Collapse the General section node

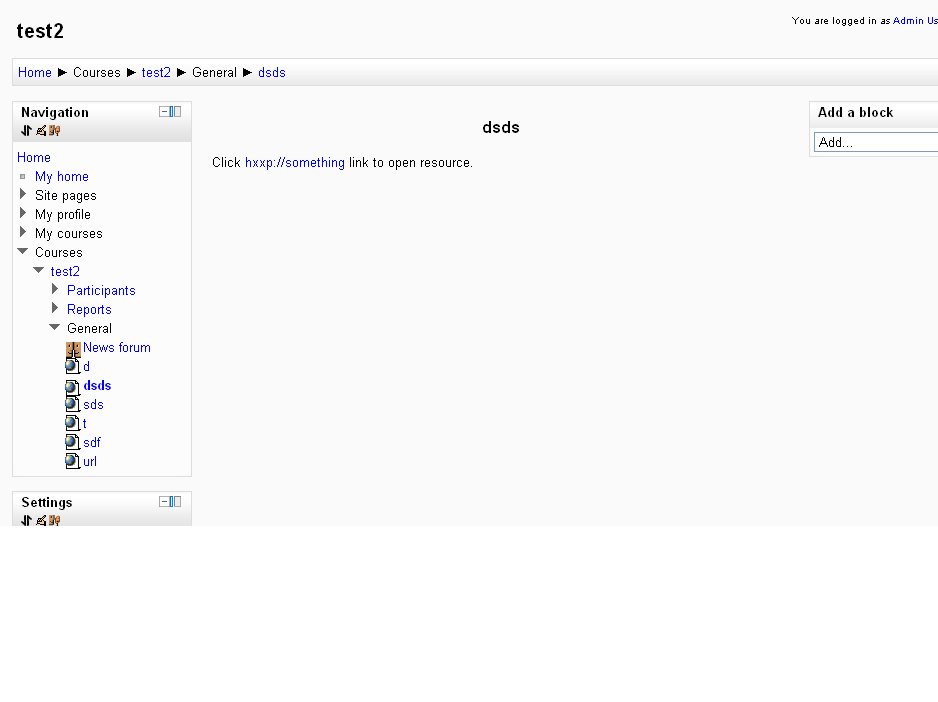(54, 327)
